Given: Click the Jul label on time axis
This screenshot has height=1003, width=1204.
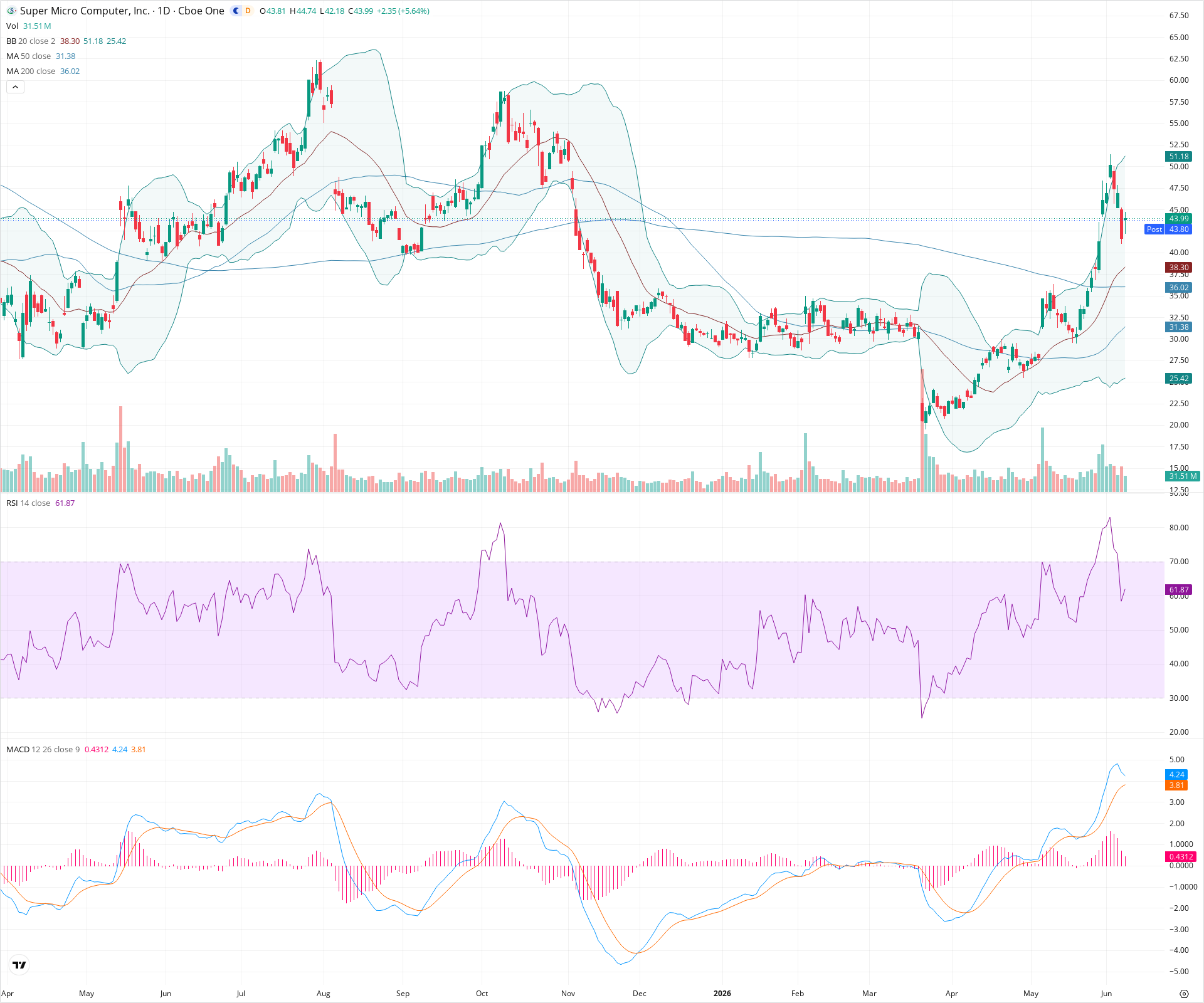Looking at the screenshot, I should 241,994.
